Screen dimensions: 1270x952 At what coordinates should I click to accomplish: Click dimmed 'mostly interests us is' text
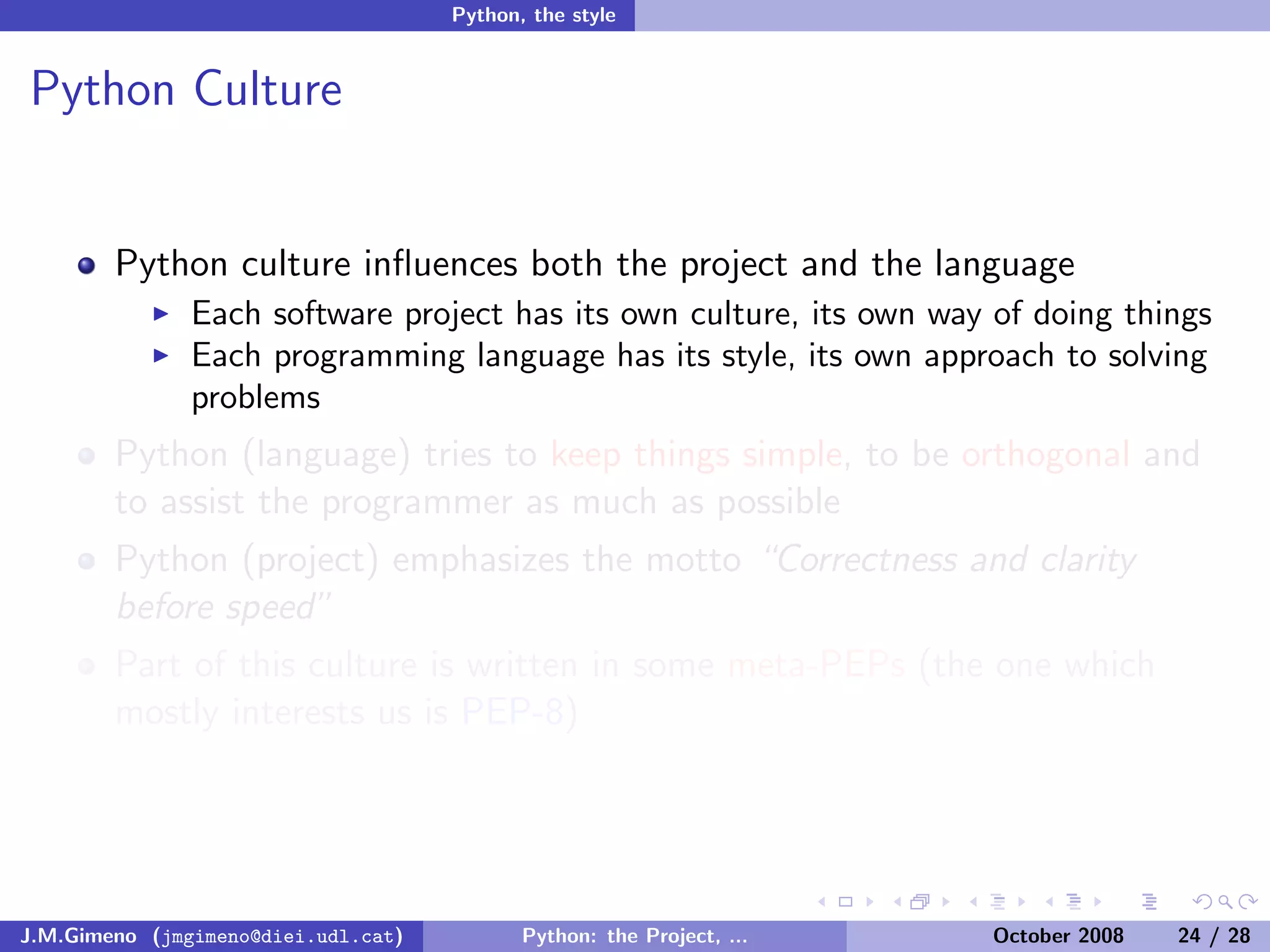[x=282, y=712]
